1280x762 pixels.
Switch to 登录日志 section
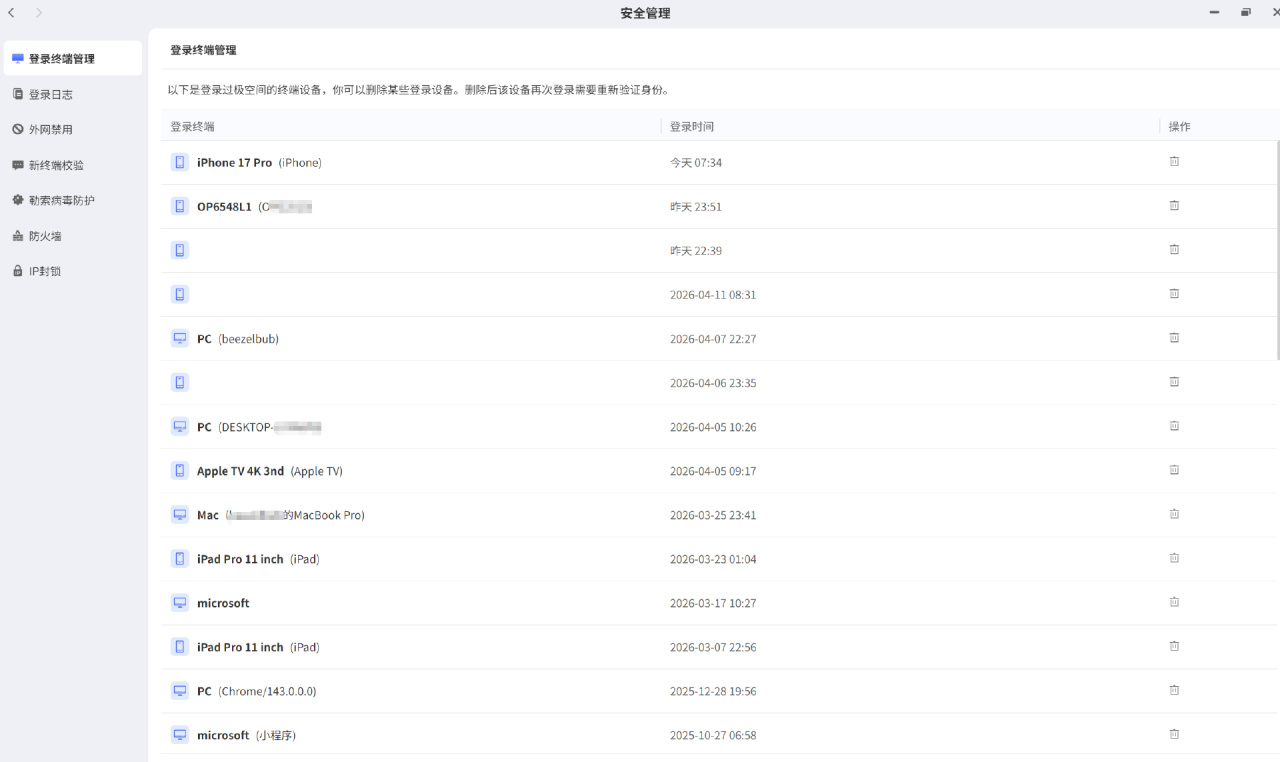72,94
